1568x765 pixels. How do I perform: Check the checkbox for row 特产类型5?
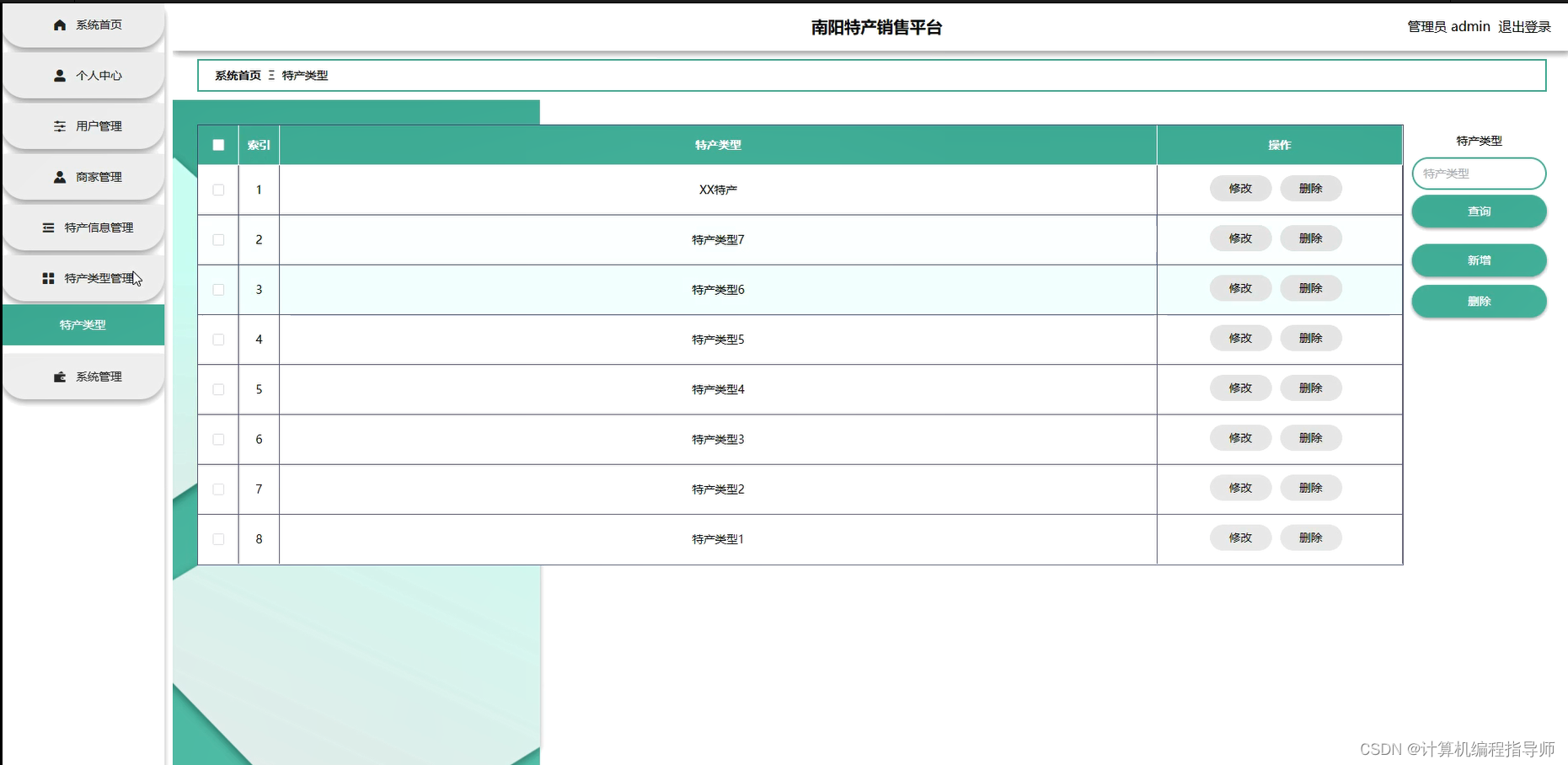(218, 340)
